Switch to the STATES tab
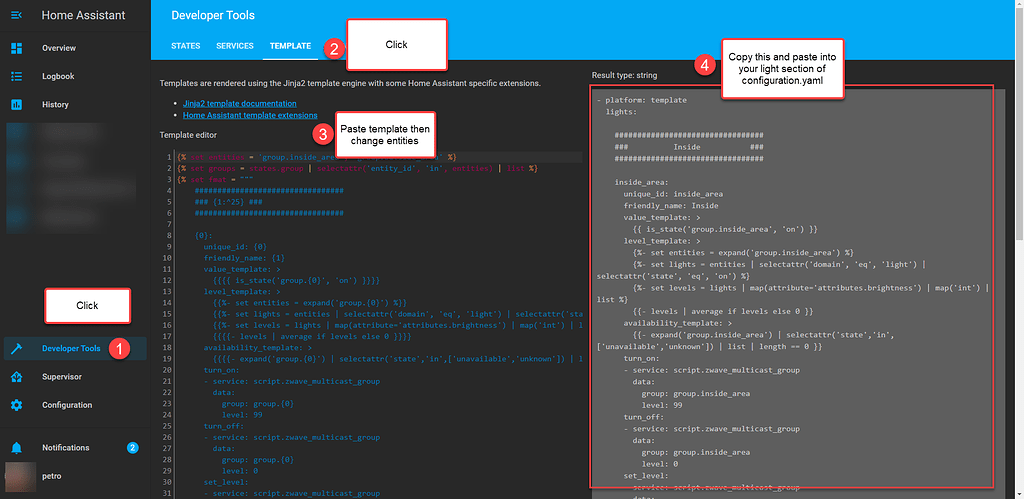 pyautogui.click(x=185, y=46)
